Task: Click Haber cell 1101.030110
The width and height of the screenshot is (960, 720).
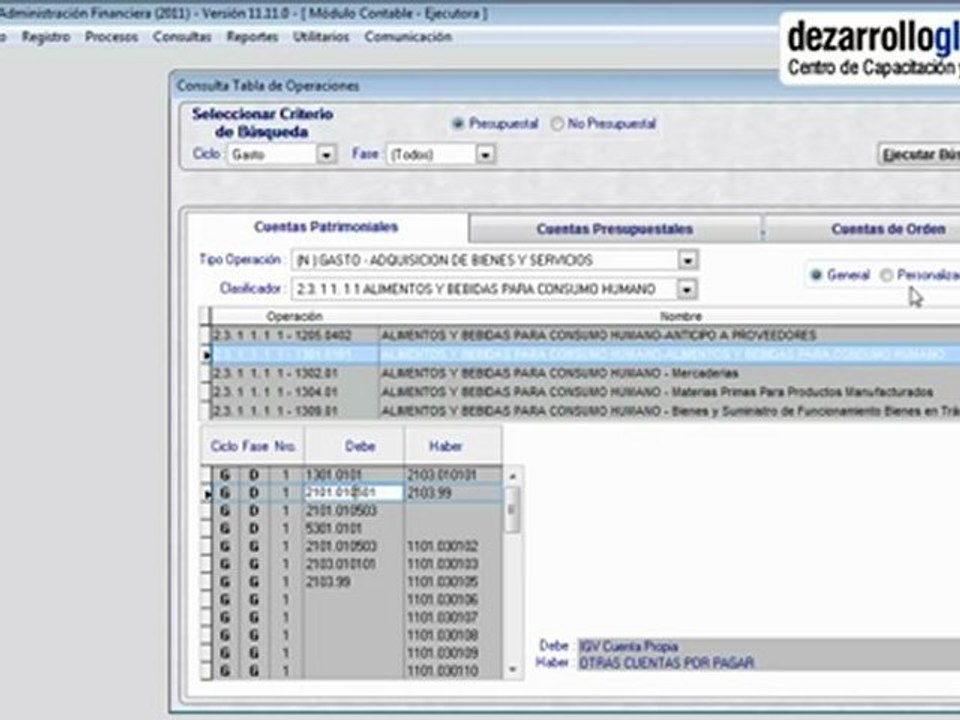Action: (x=453, y=670)
